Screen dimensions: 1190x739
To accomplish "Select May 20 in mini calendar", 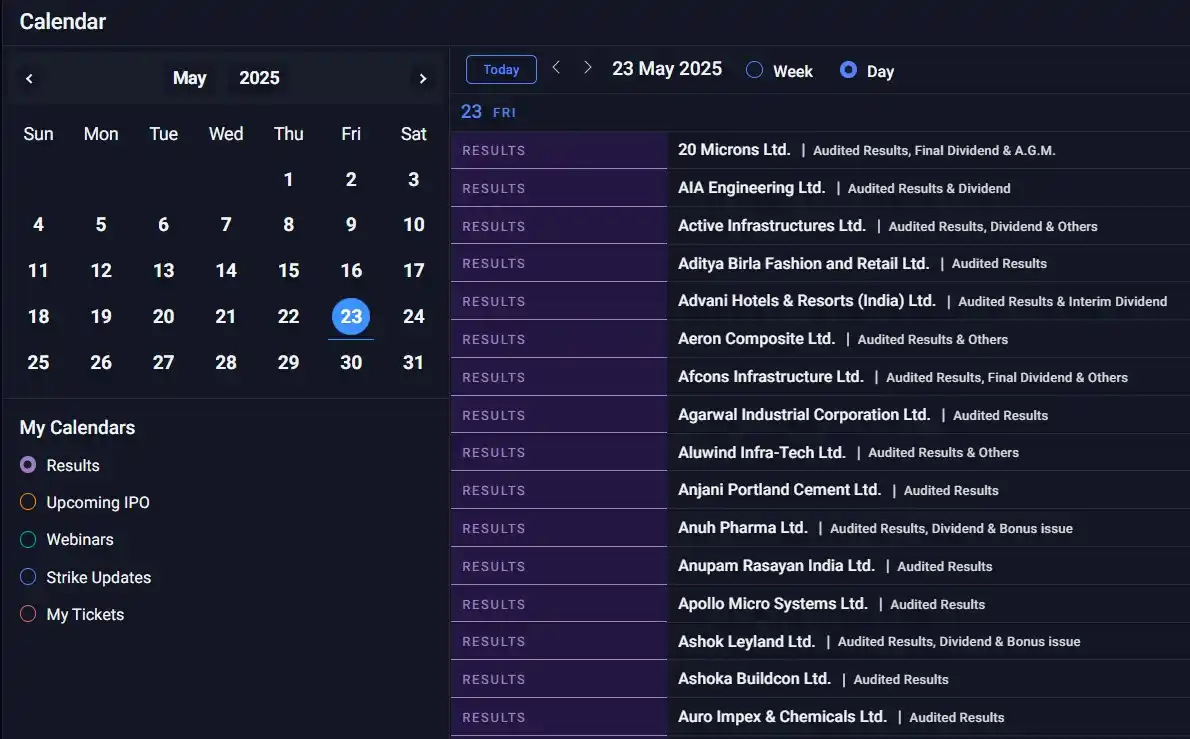I will [x=163, y=316].
